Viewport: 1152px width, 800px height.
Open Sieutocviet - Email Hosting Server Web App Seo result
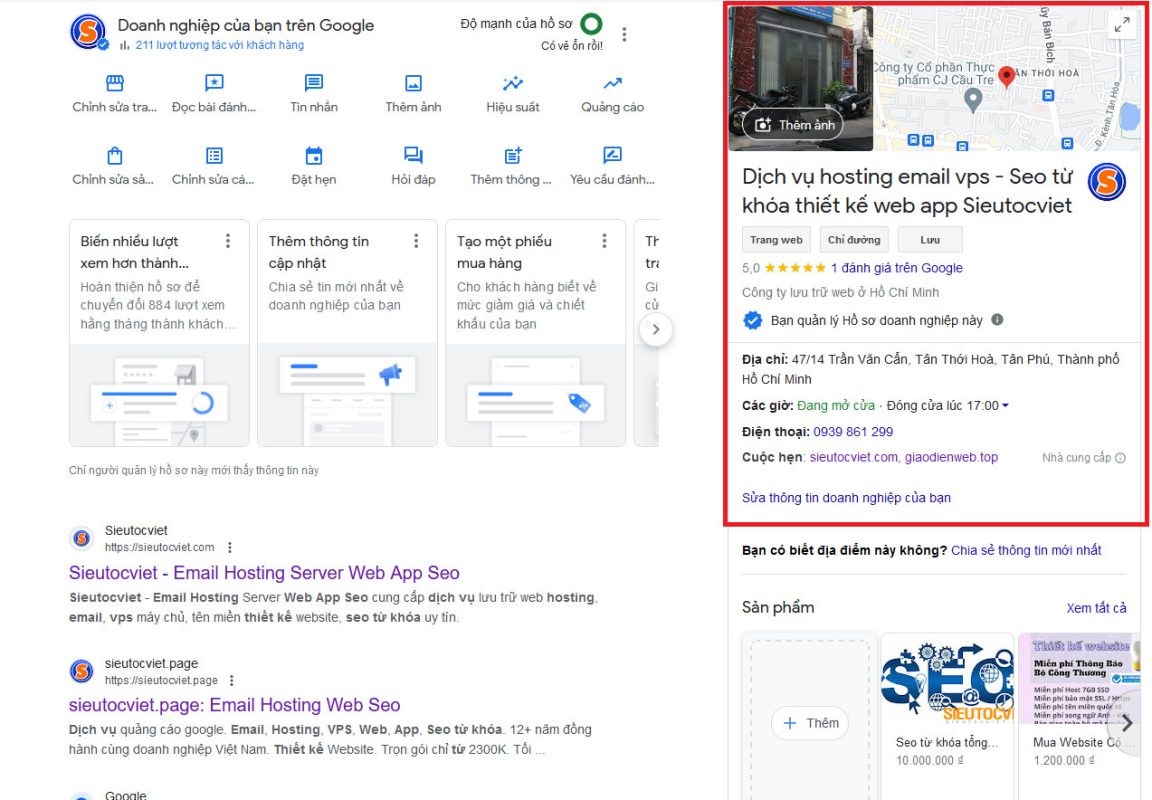264,572
